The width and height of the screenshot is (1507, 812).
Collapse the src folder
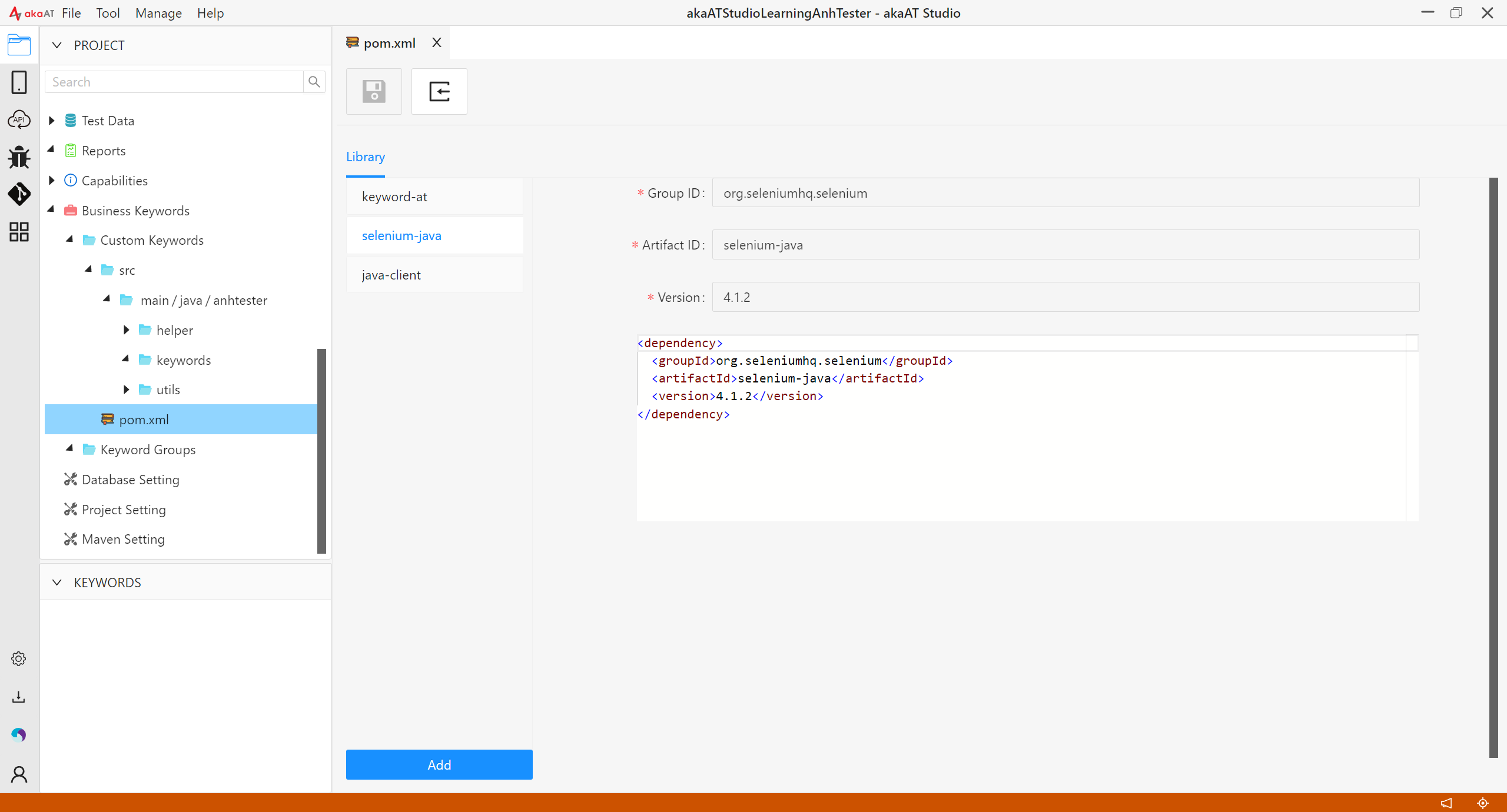(x=89, y=269)
